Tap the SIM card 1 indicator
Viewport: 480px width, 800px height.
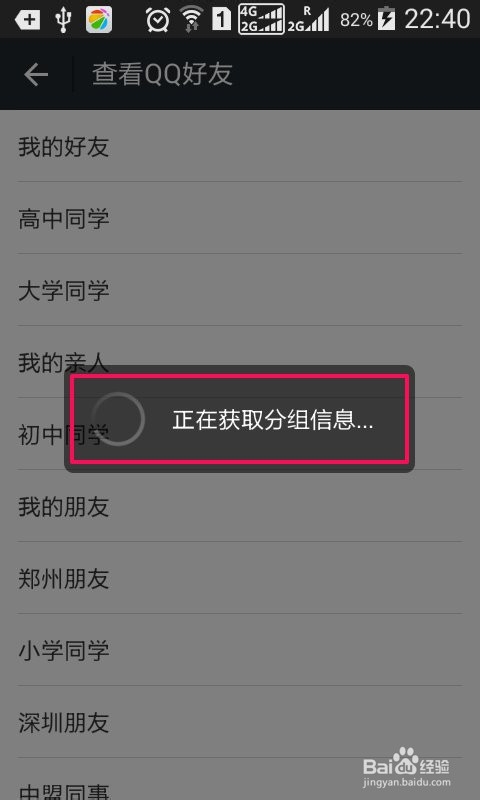coord(221,20)
